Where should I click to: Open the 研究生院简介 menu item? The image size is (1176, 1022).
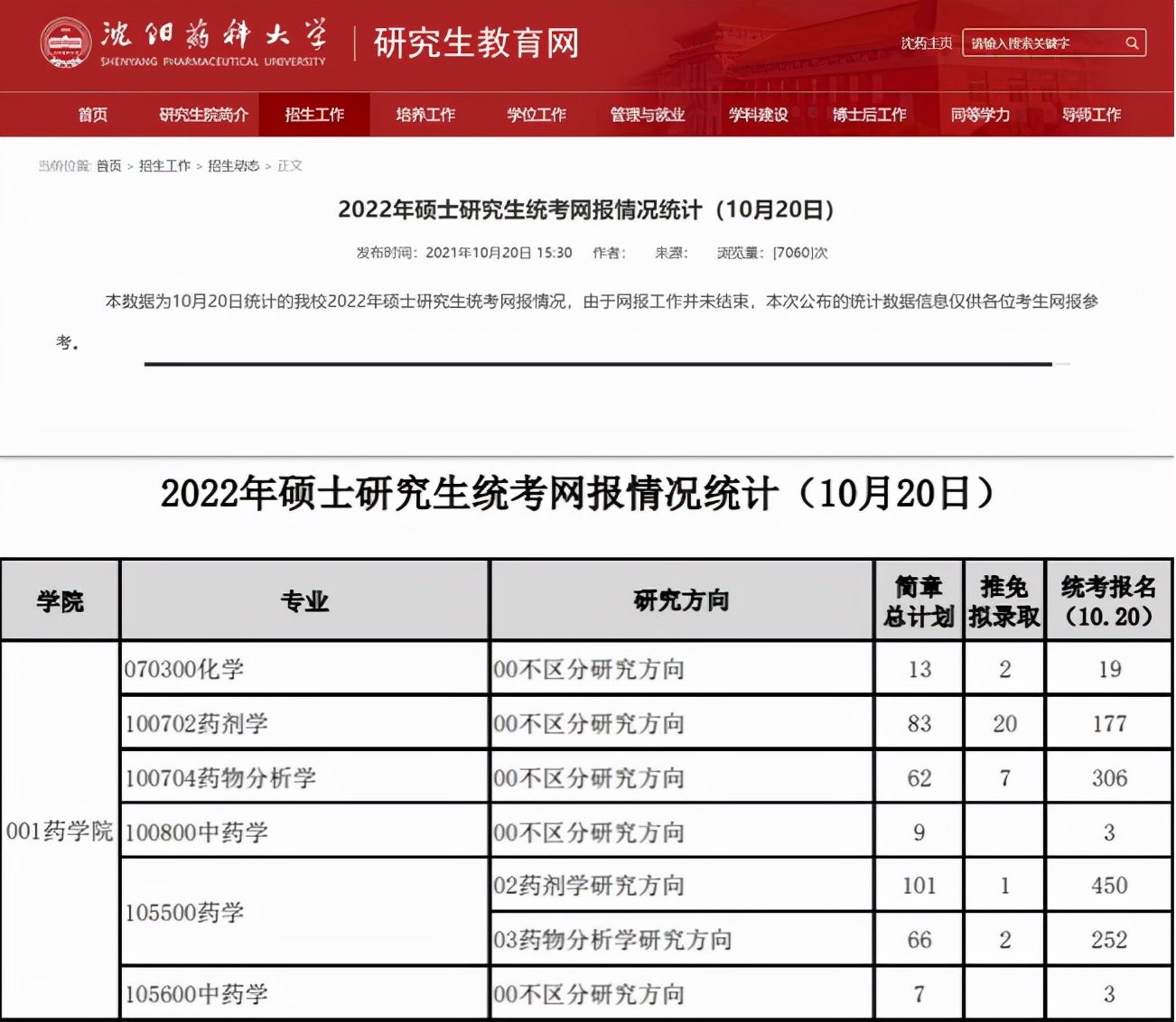[x=203, y=115]
